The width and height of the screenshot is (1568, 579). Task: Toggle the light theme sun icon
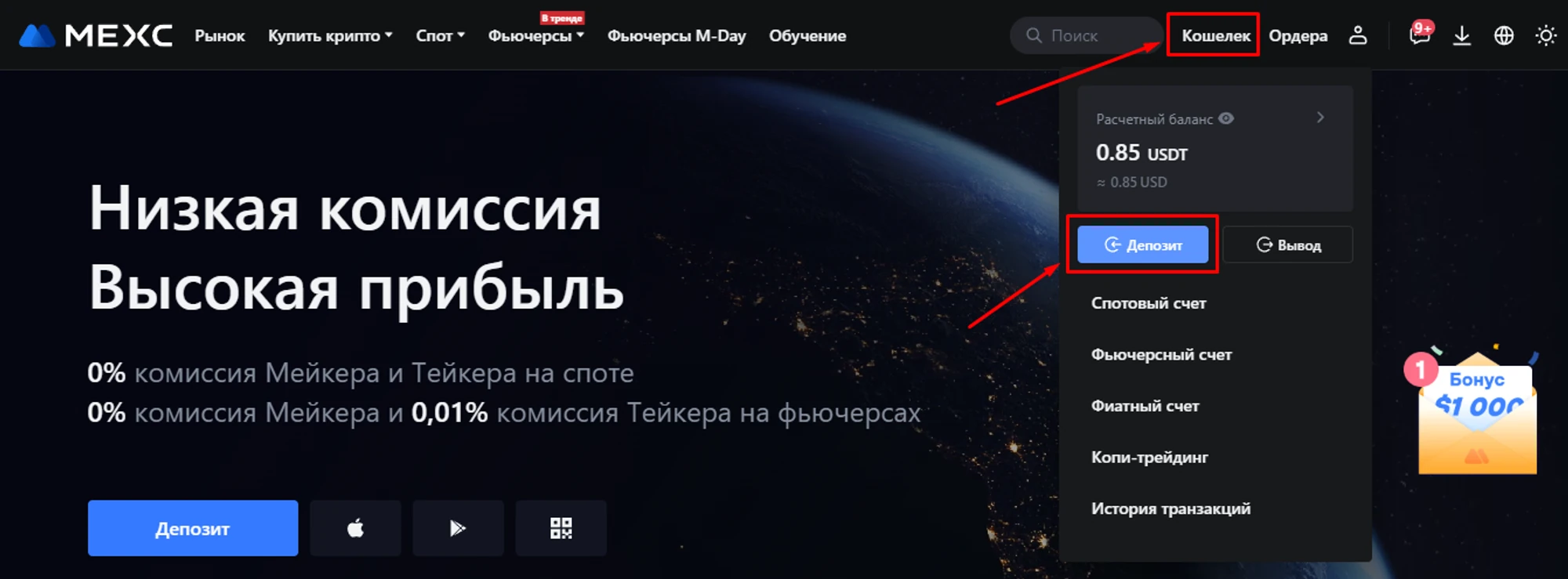[x=1546, y=35]
